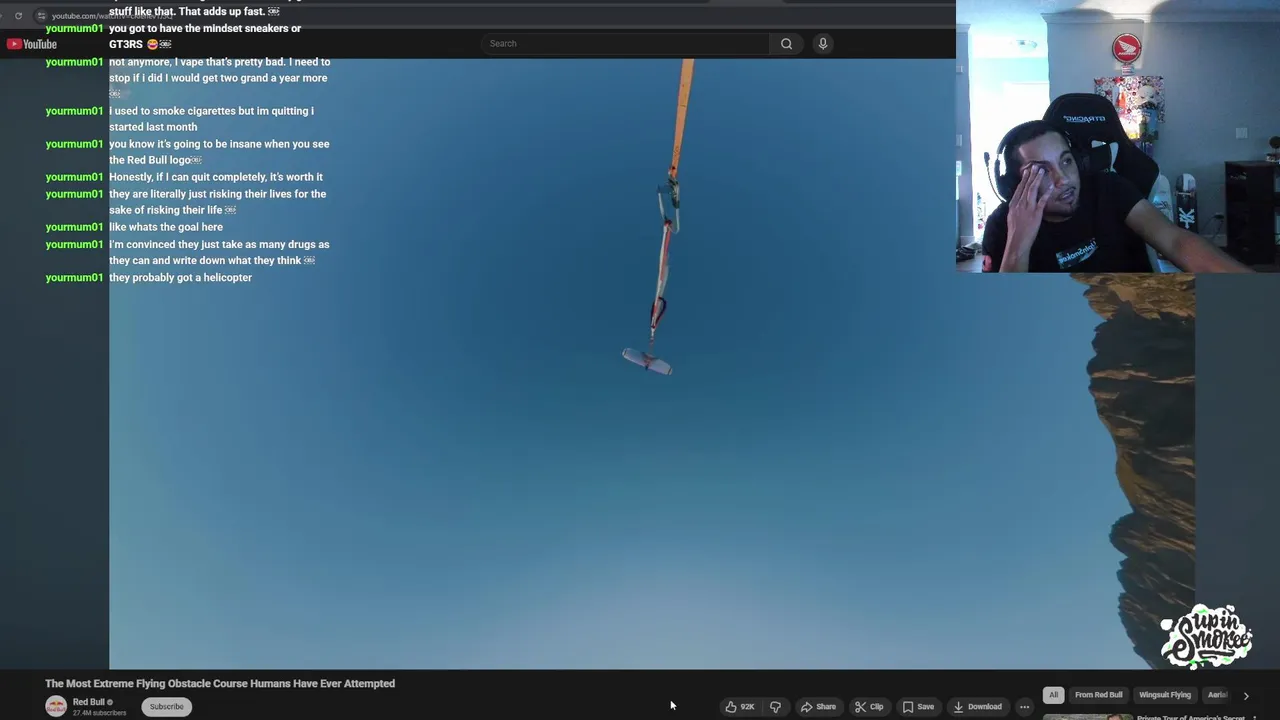Open more actions three-dot menu
This screenshot has height=720, width=1280.
tap(1024, 707)
